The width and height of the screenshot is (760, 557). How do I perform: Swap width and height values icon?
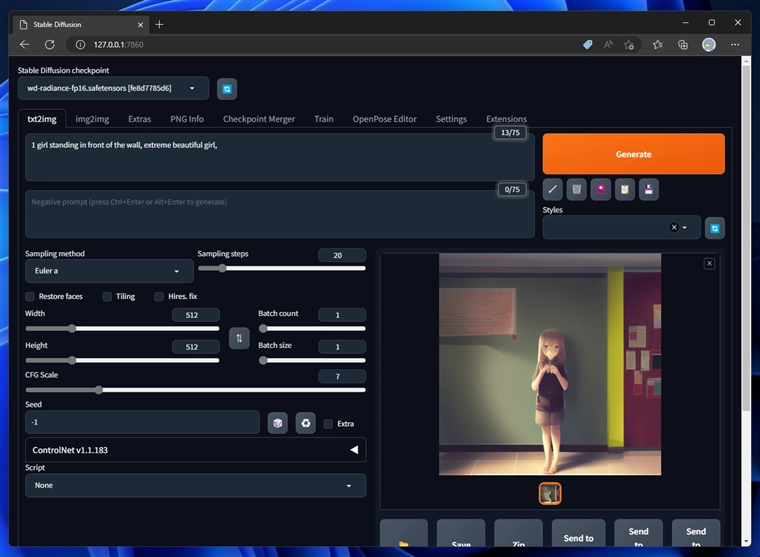pos(239,338)
